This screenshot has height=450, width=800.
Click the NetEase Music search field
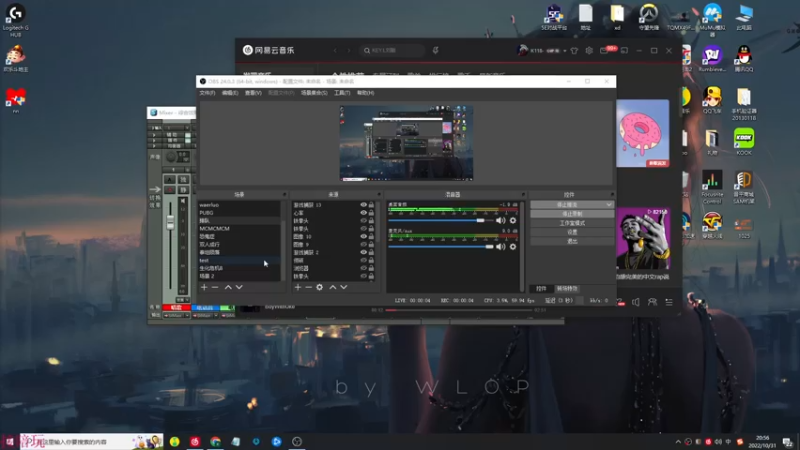coord(391,51)
